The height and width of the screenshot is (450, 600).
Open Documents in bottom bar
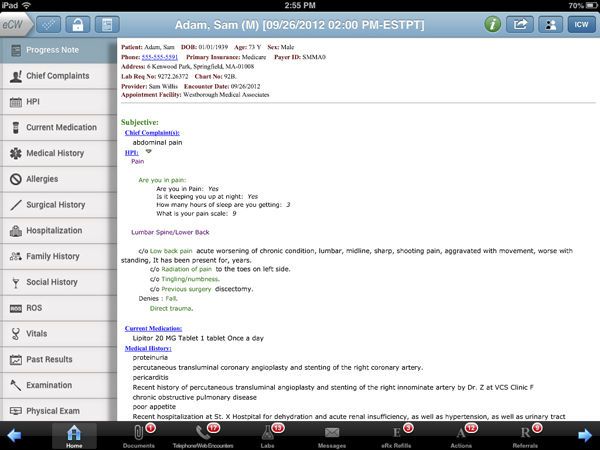(x=139, y=434)
